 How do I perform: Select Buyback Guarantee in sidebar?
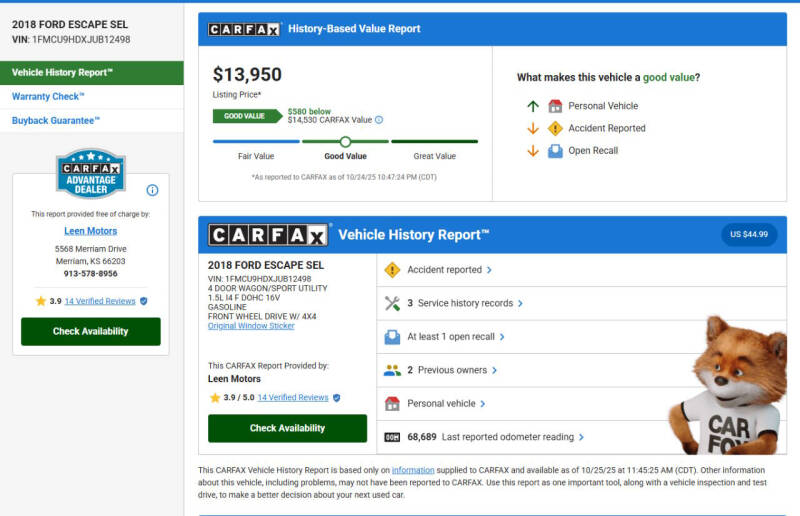[x=56, y=121]
